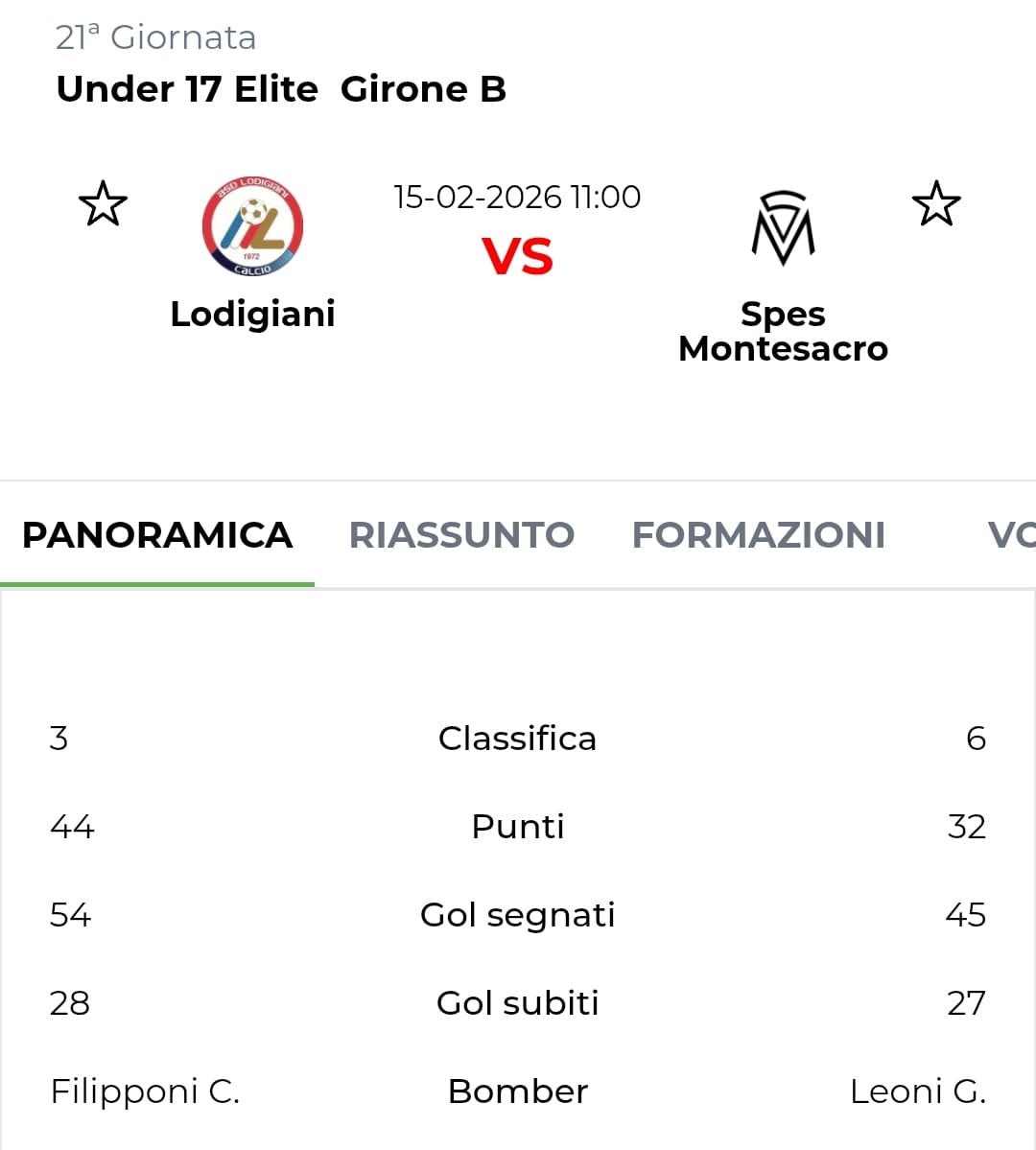Open the Lodigiani team name link
Screen dimensions: 1036x1150
pos(252,314)
